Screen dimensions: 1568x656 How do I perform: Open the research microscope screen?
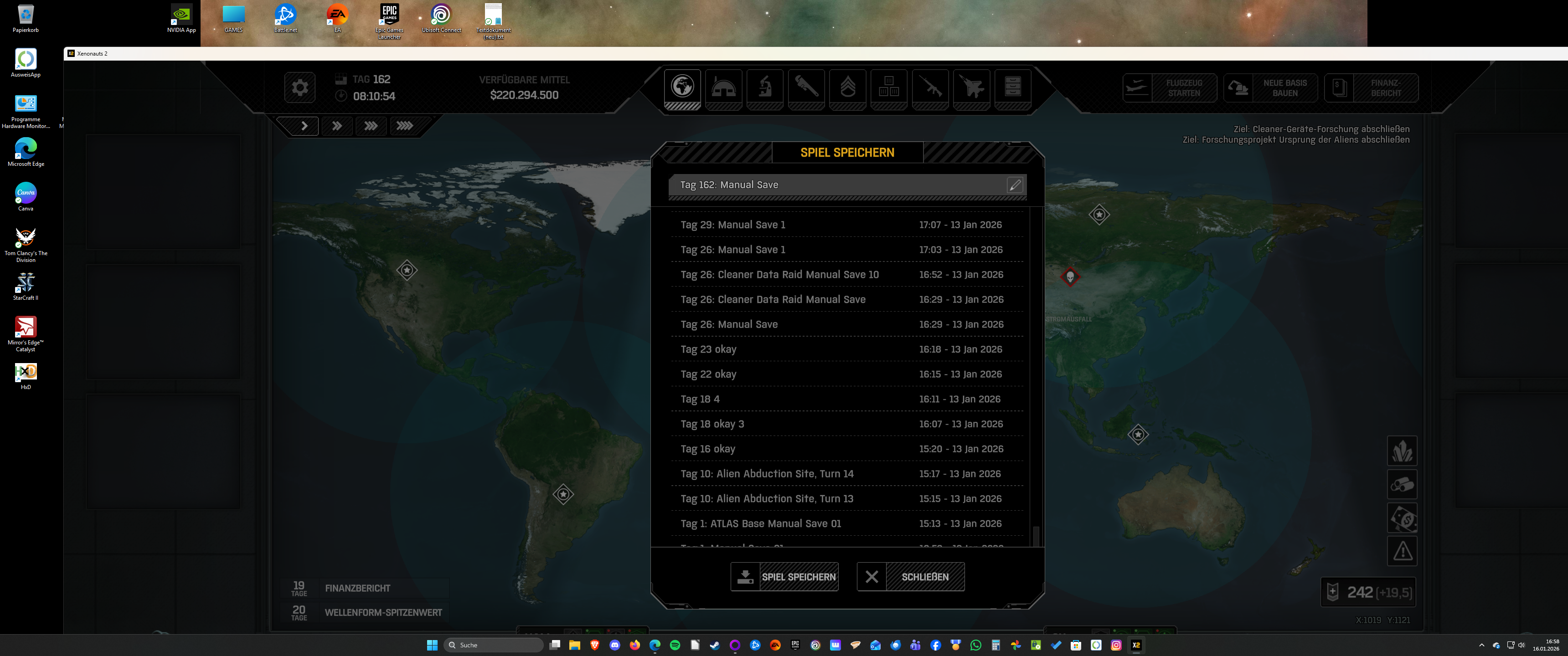tap(764, 87)
